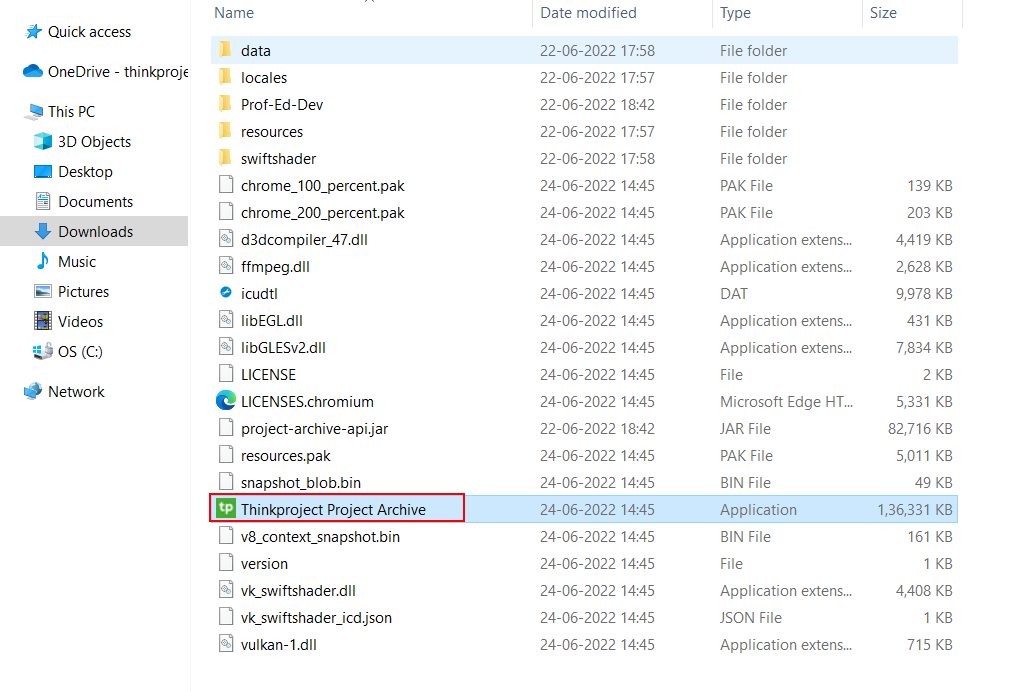The image size is (1026, 692).
Task: Sort by Date modified column header
Action: click(588, 13)
